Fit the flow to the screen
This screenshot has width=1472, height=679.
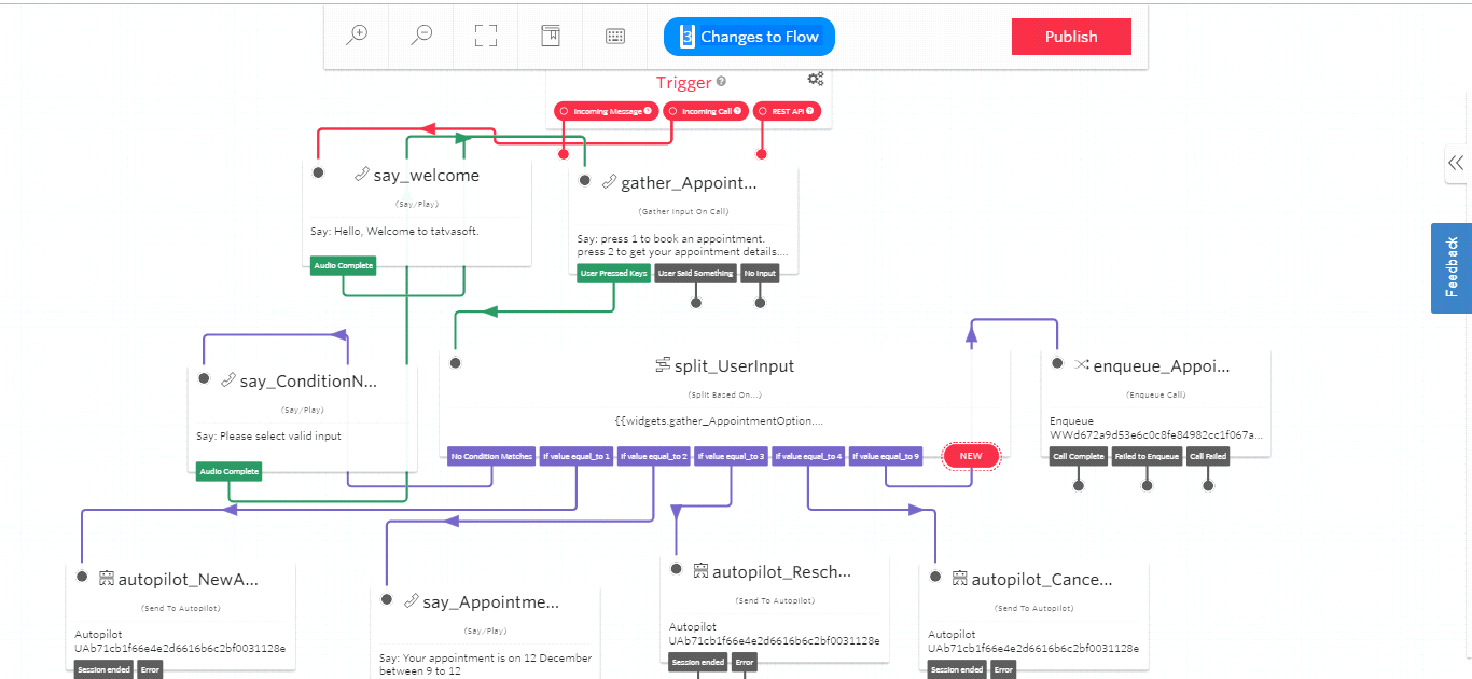point(485,34)
